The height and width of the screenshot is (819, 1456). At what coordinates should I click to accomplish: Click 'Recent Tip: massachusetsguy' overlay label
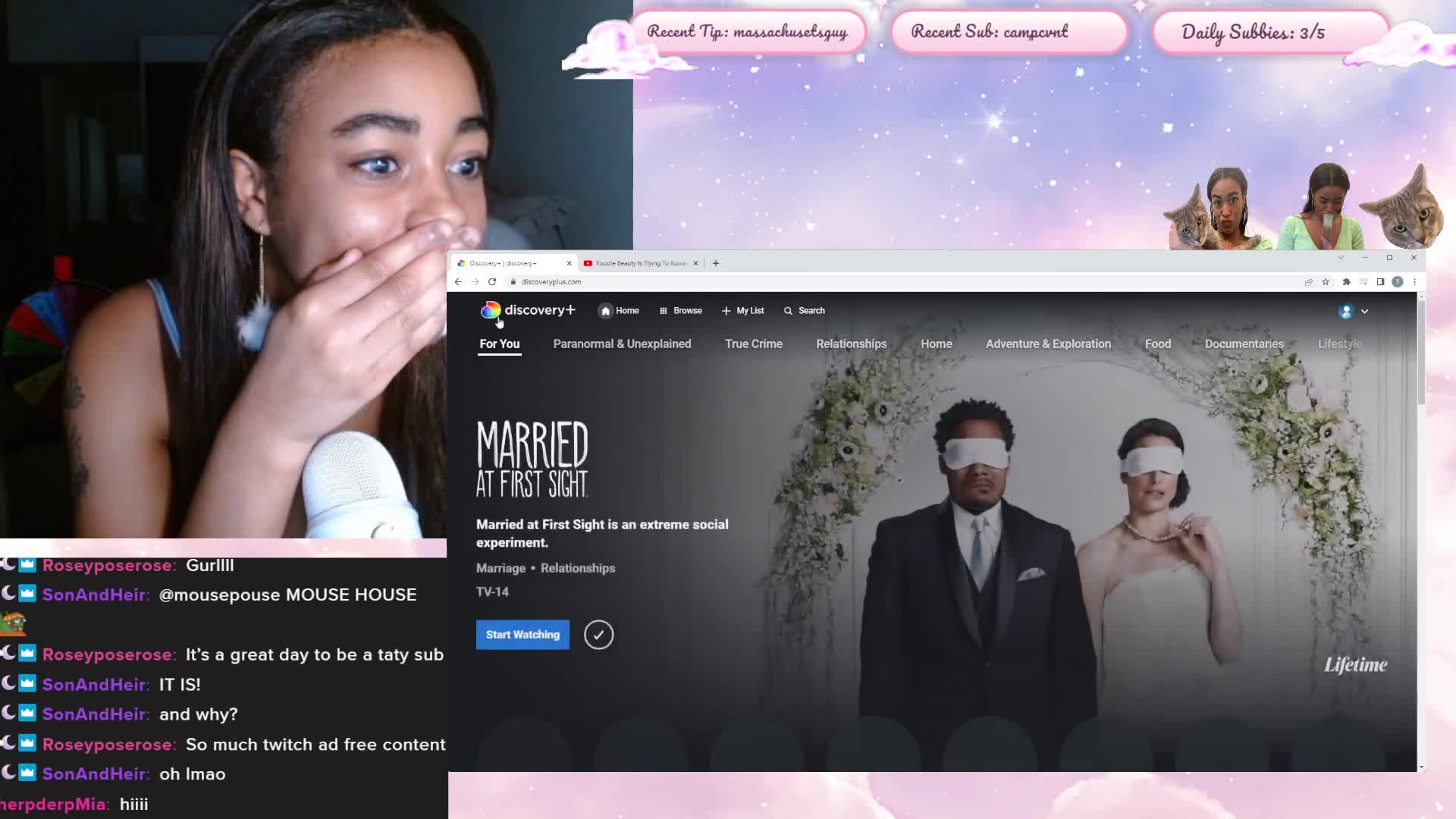coord(747,32)
